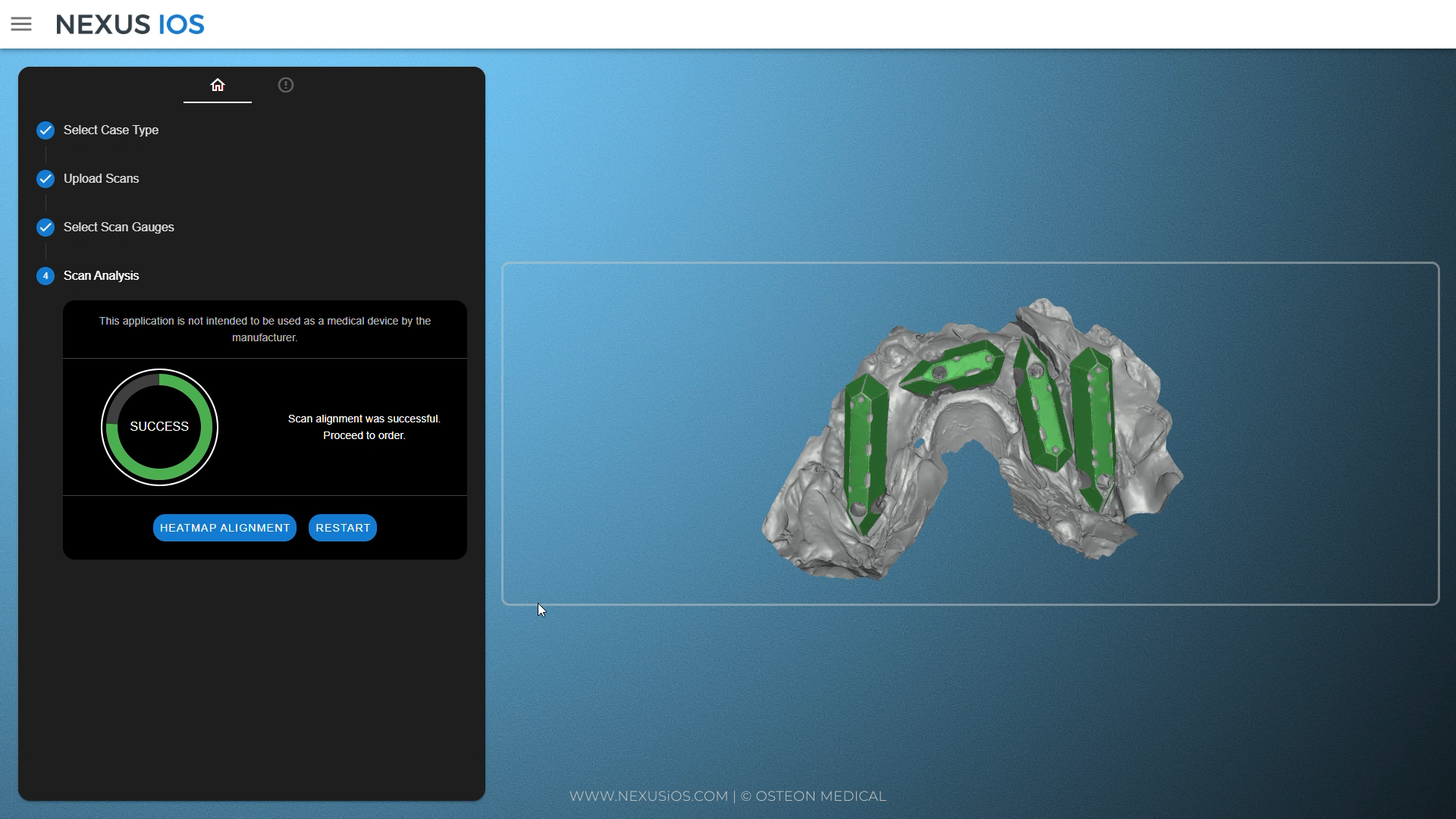Screen dimensions: 1456x819
Task: Collapse the Scan Analysis step
Action: coord(101,275)
